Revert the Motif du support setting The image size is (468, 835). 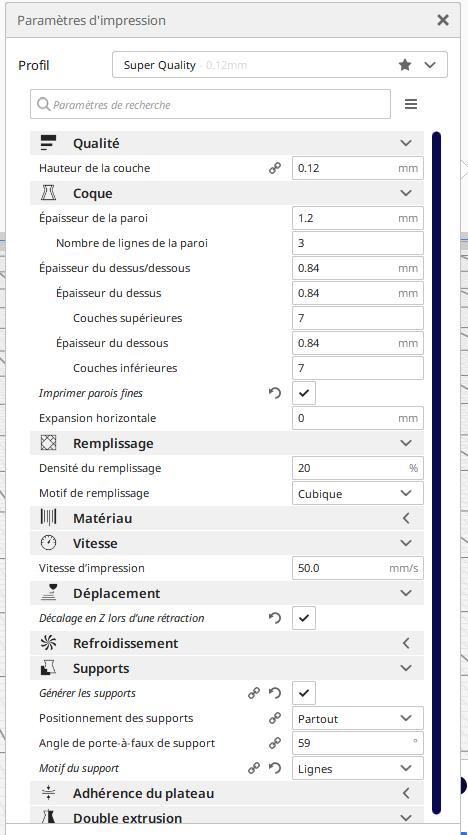click(275, 768)
